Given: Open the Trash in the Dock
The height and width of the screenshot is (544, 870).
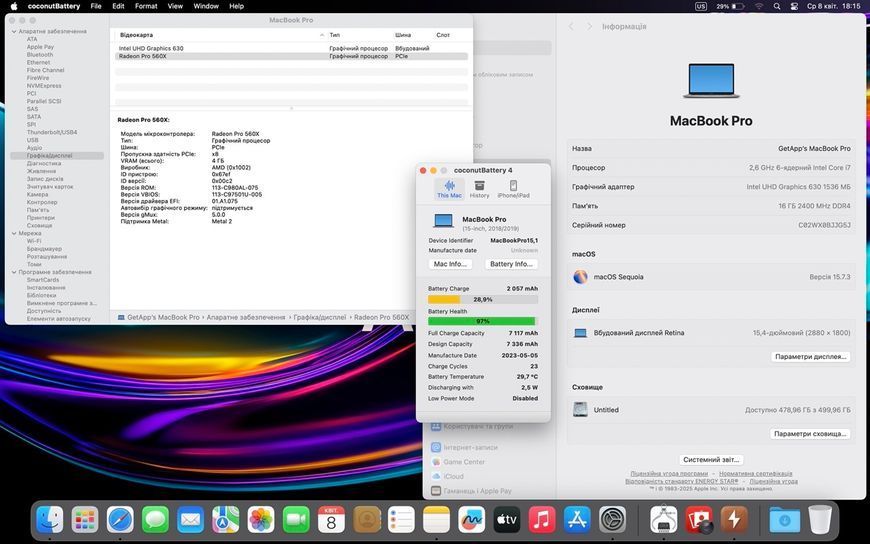Looking at the screenshot, I should coord(820,520).
